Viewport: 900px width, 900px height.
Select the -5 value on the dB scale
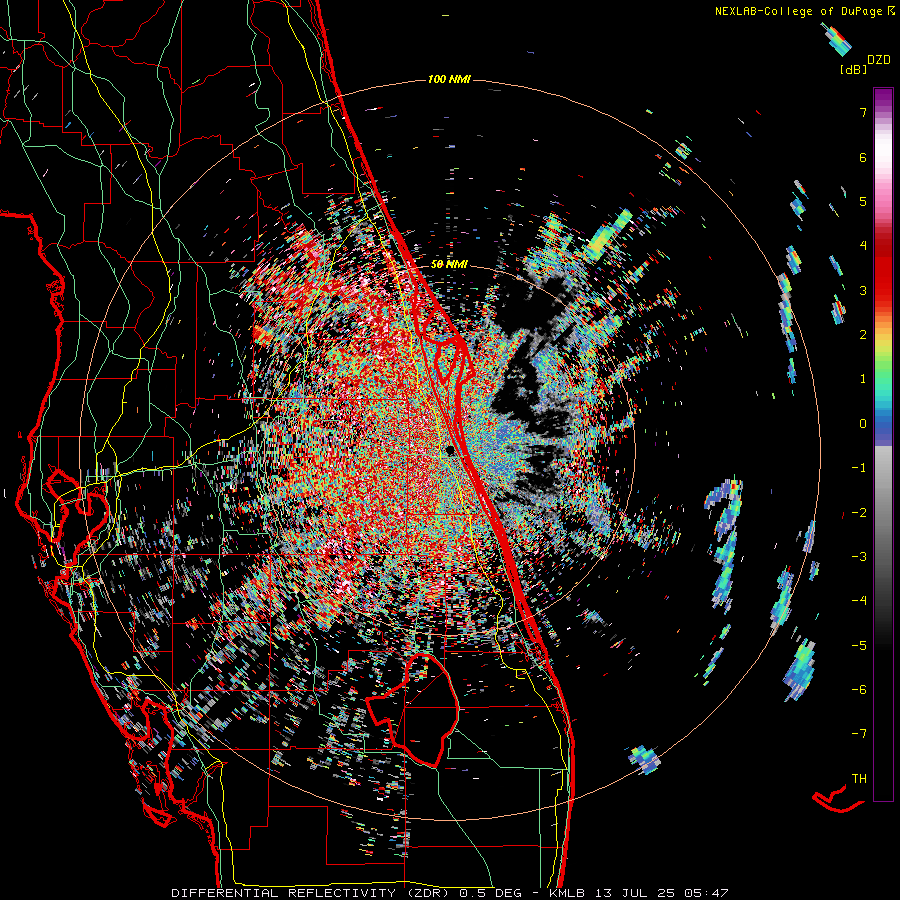pos(859,645)
